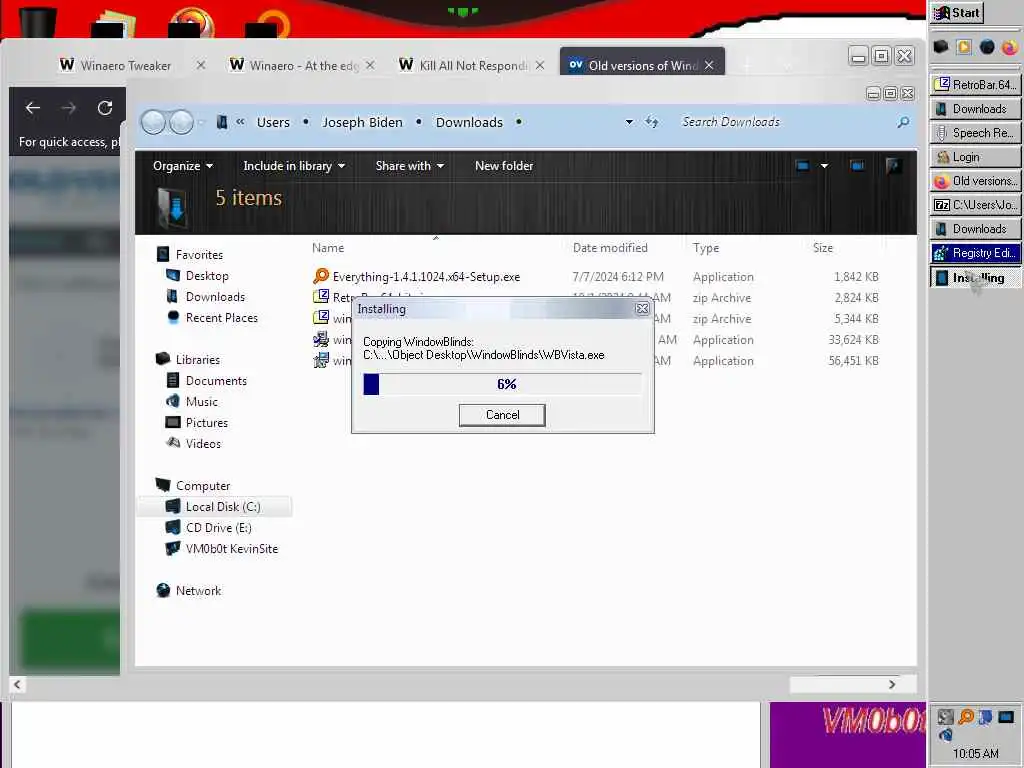Open the recent pages dropdown beside the forward button
This screenshot has height=768, width=1024.
point(202,122)
